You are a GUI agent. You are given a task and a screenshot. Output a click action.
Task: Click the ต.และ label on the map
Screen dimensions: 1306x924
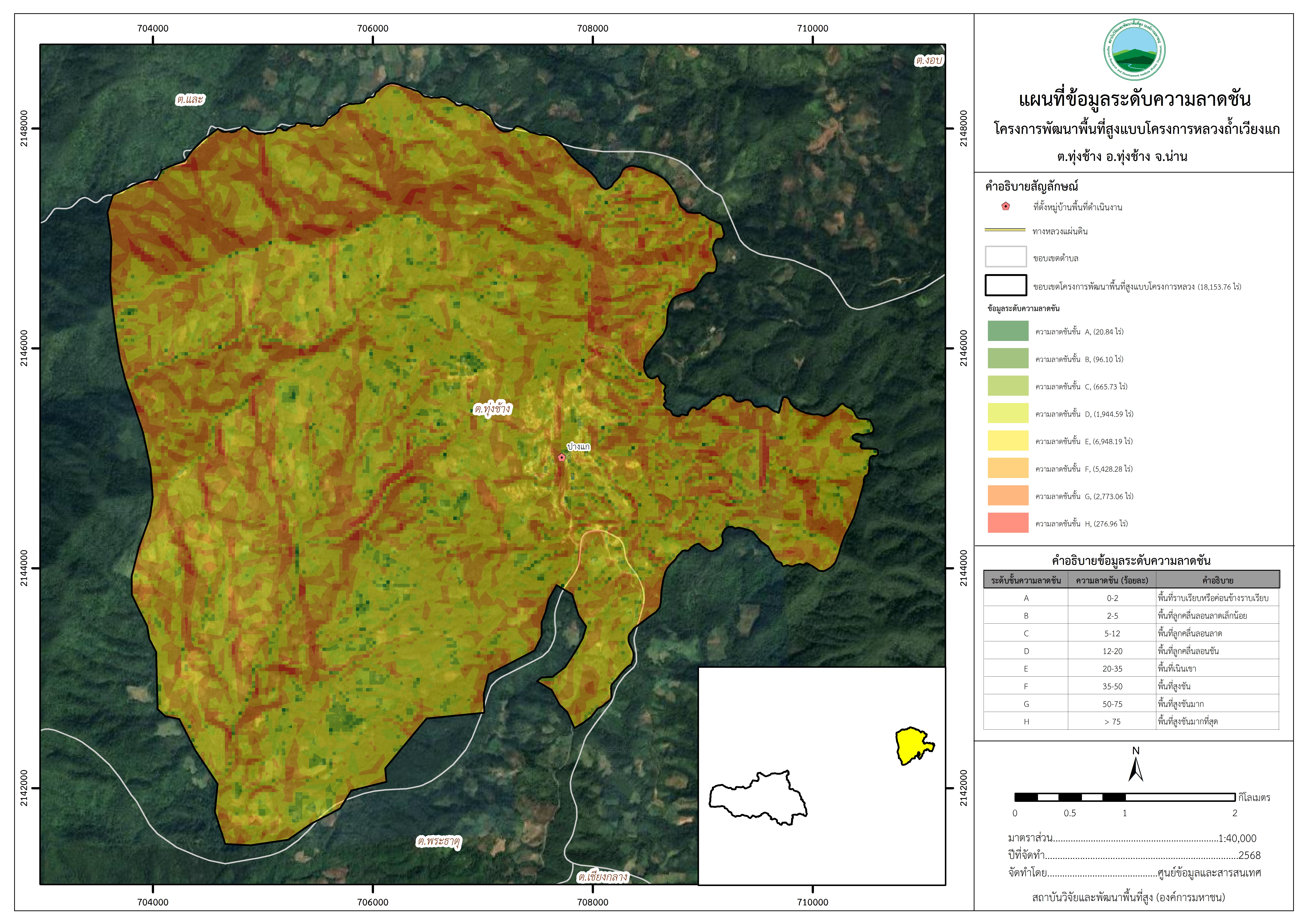pyautogui.click(x=190, y=100)
